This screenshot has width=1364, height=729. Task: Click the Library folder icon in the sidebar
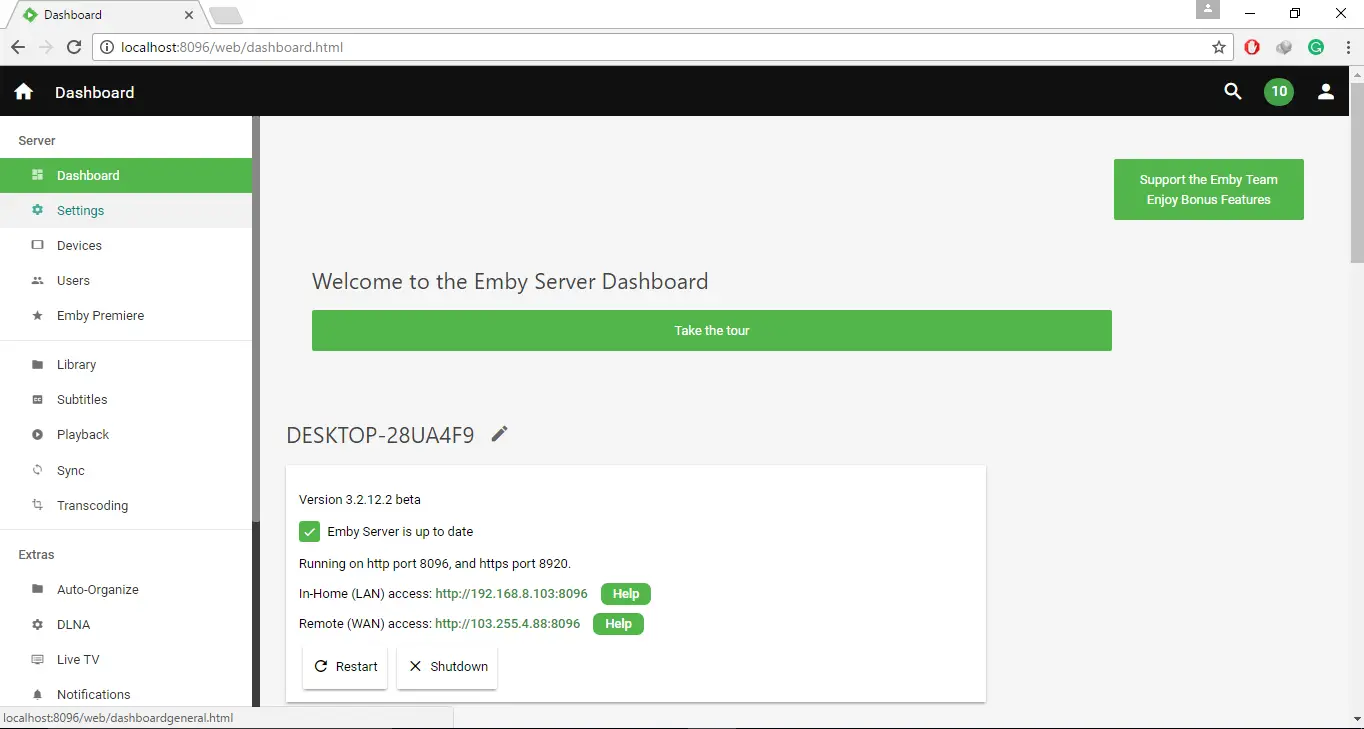(x=38, y=364)
